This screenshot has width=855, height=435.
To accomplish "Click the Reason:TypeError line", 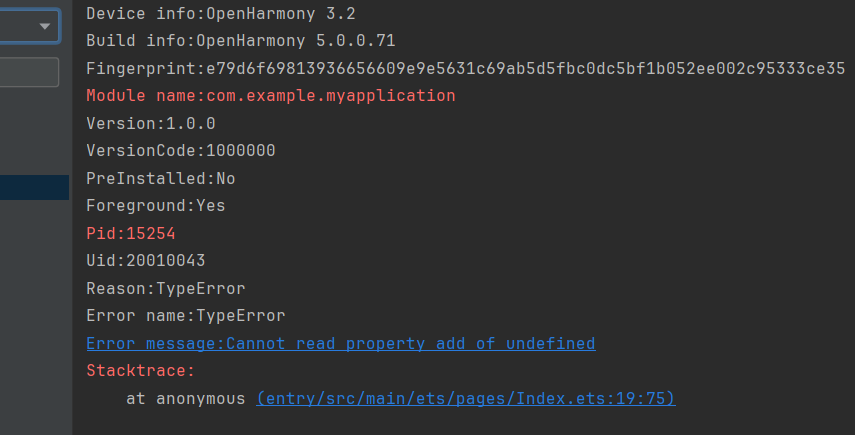I will 165,288.
